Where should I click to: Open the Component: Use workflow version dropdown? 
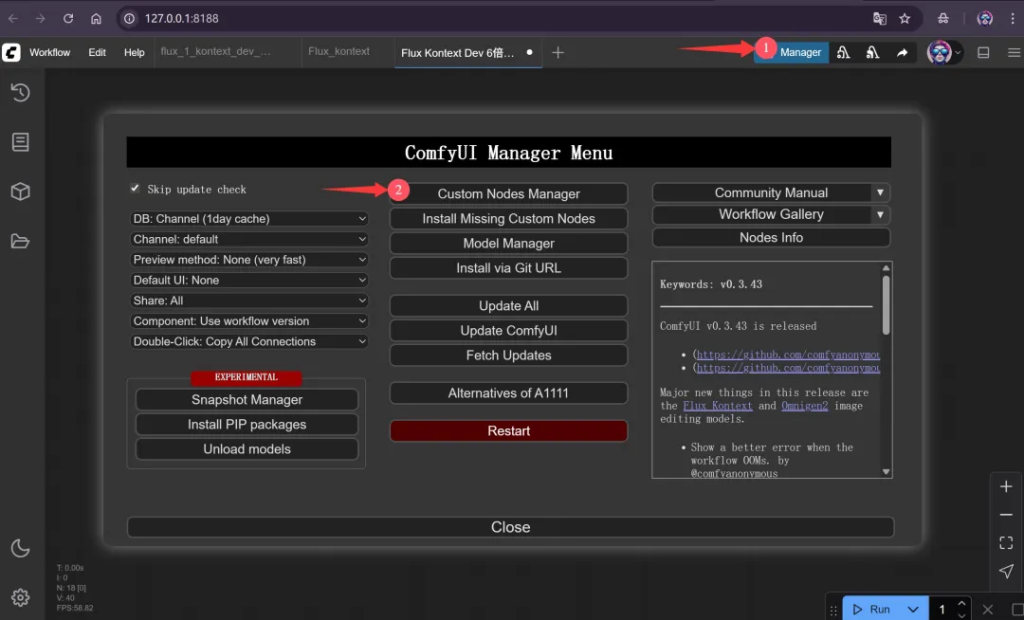tap(249, 321)
